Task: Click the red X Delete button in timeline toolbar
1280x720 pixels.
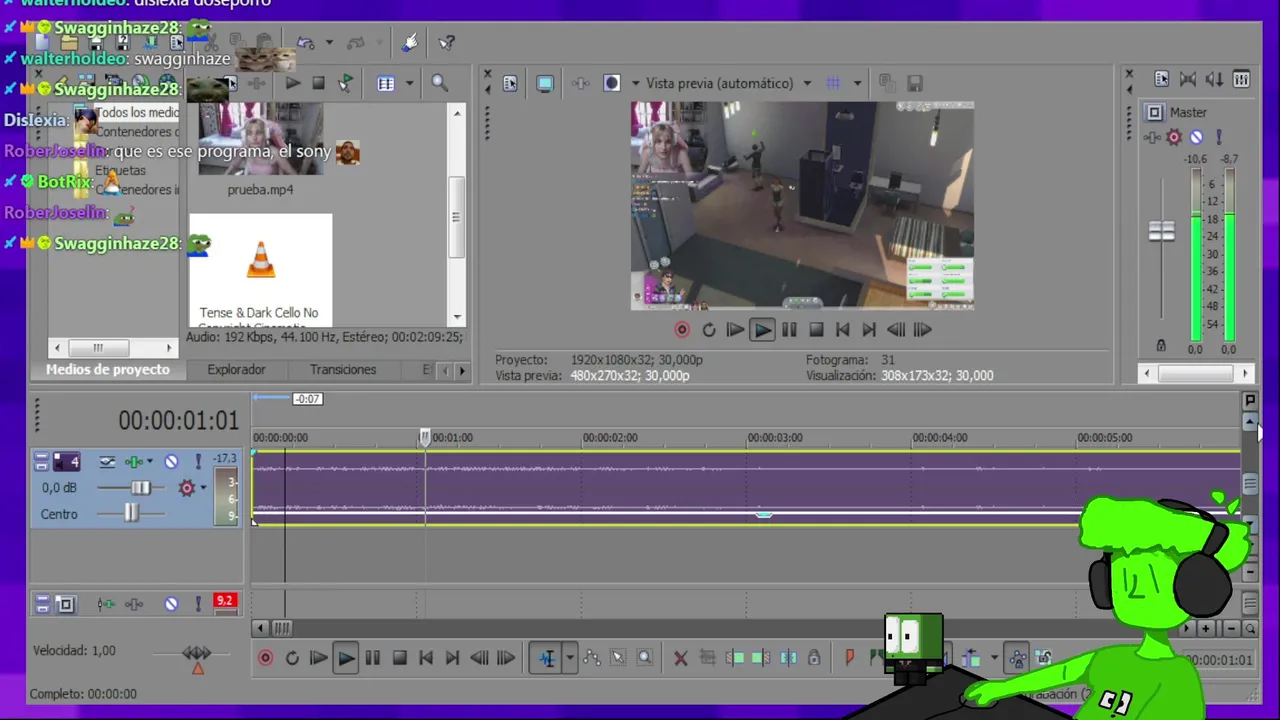Action: [681, 658]
